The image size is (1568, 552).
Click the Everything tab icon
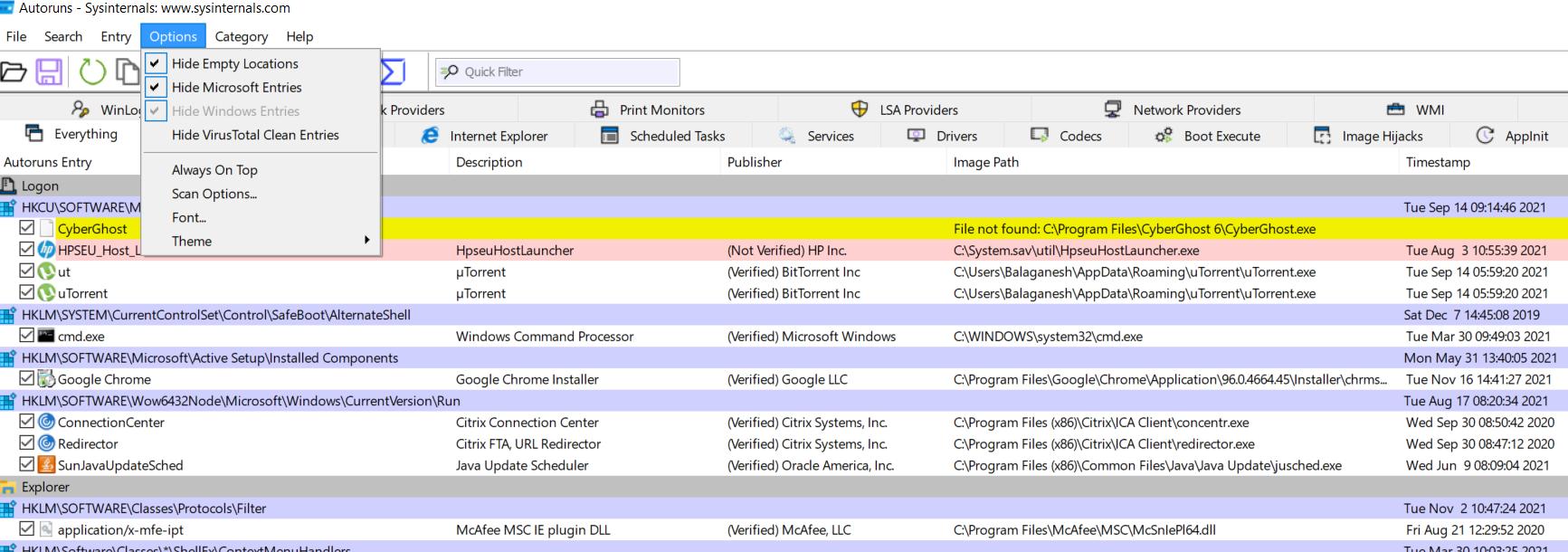pos(34,133)
